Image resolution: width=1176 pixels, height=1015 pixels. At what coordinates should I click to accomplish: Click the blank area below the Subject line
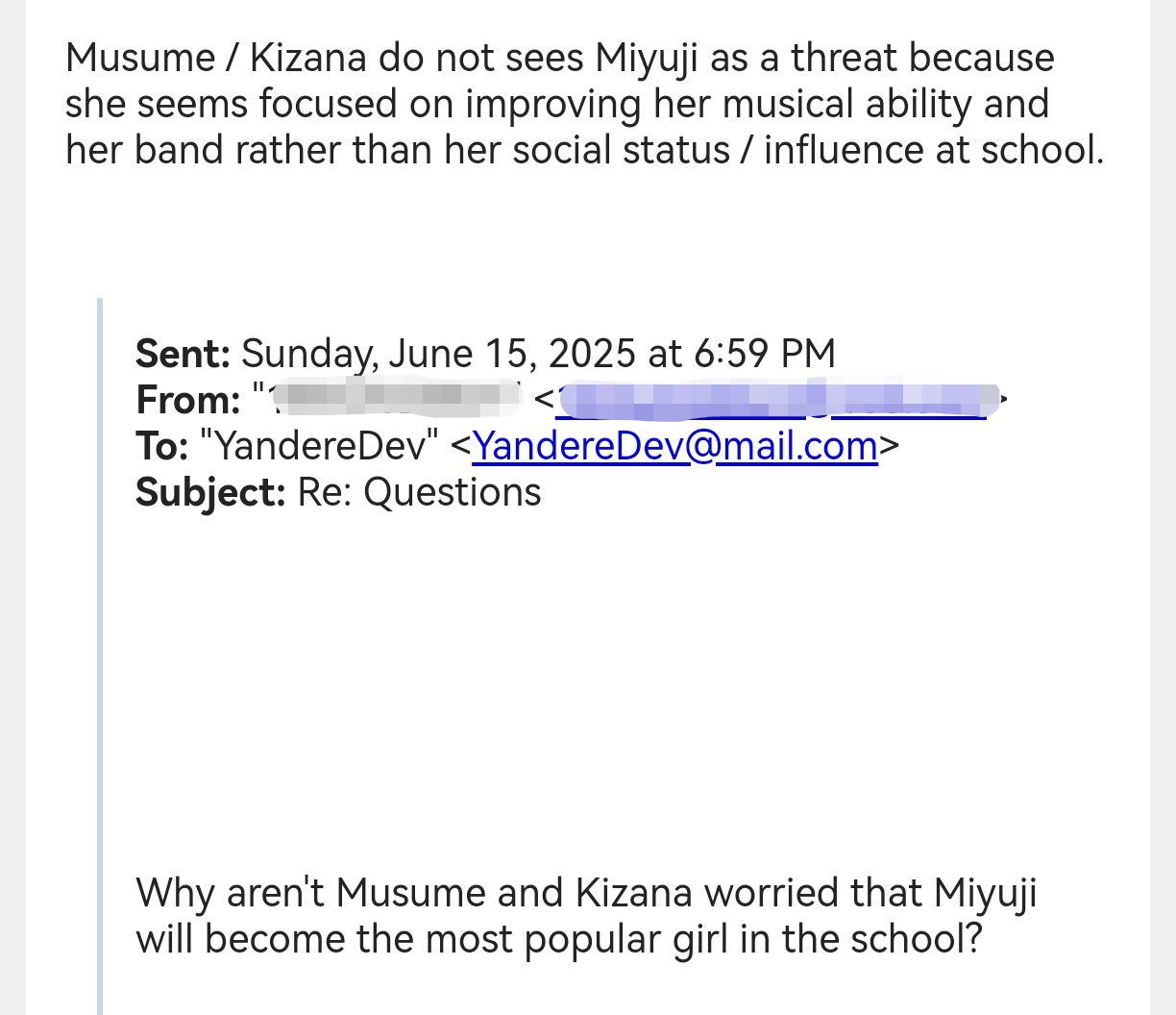point(576,673)
